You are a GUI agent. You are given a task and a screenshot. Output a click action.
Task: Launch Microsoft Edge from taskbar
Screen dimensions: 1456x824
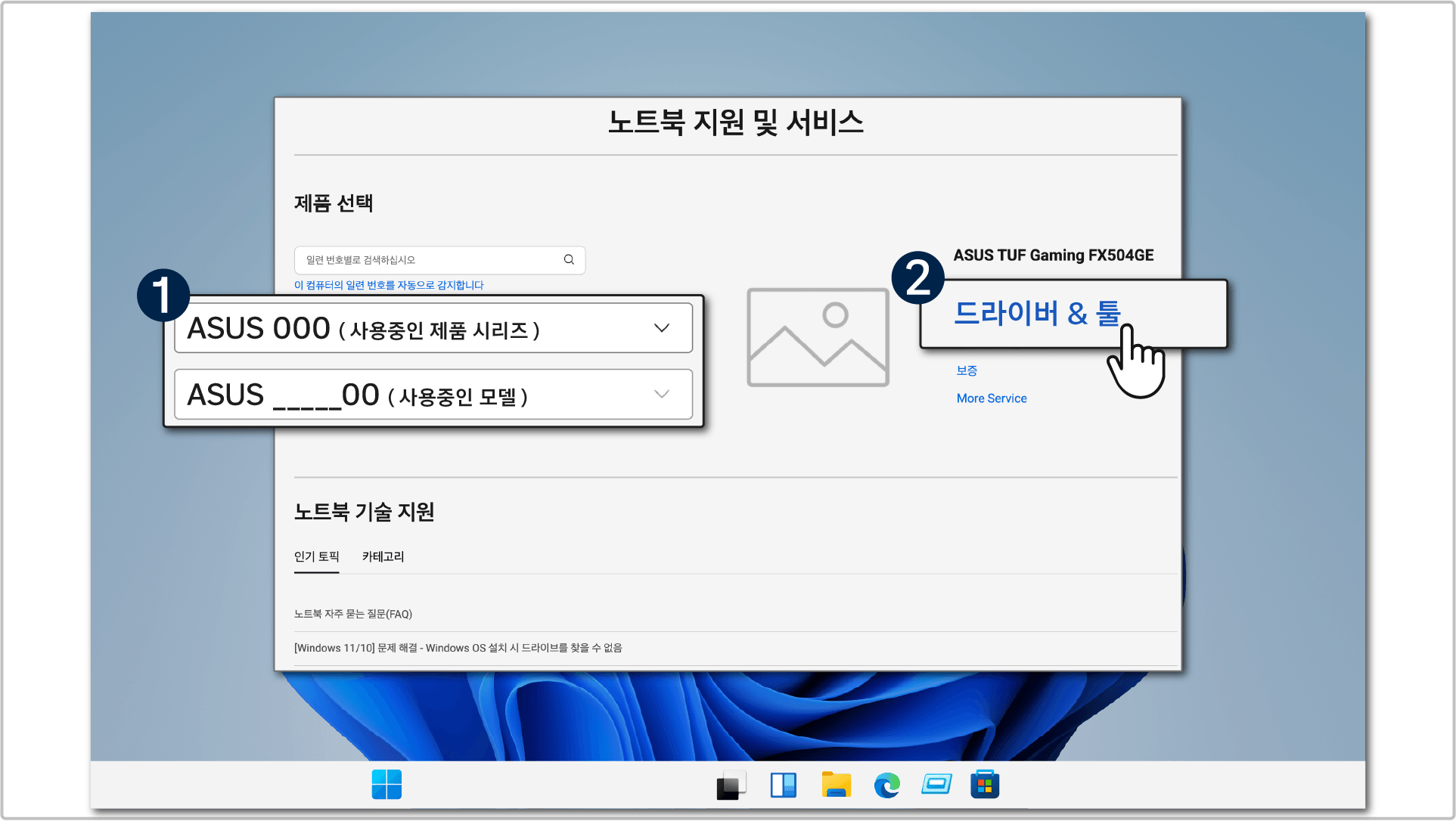point(886,785)
